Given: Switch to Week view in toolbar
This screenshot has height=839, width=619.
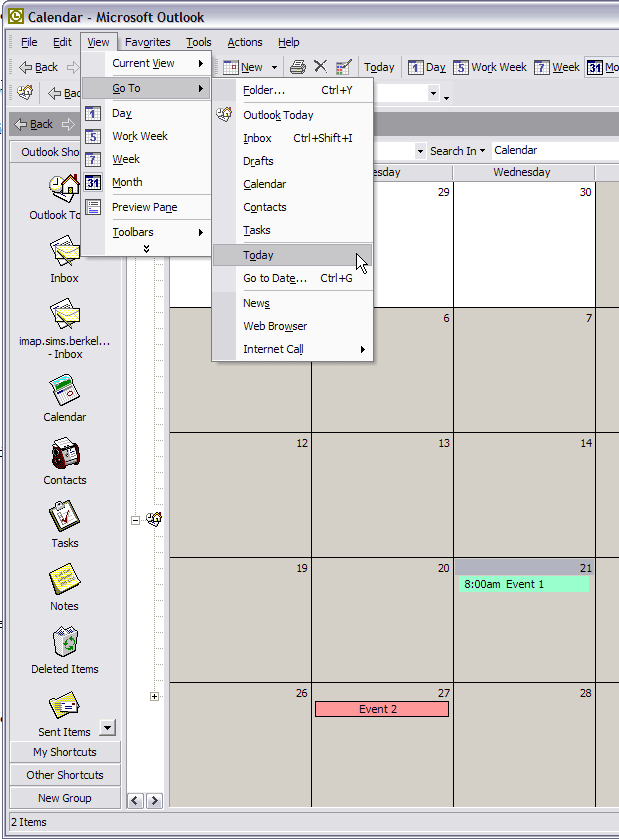Looking at the screenshot, I should coord(557,67).
